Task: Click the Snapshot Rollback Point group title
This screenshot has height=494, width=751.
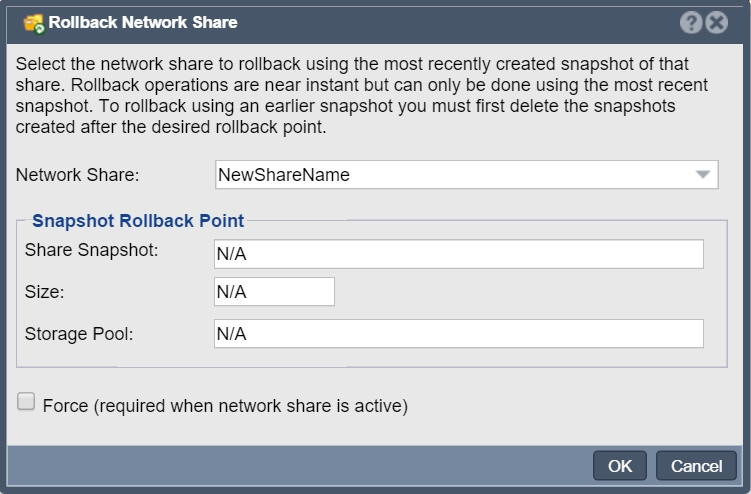Action: point(138,221)
